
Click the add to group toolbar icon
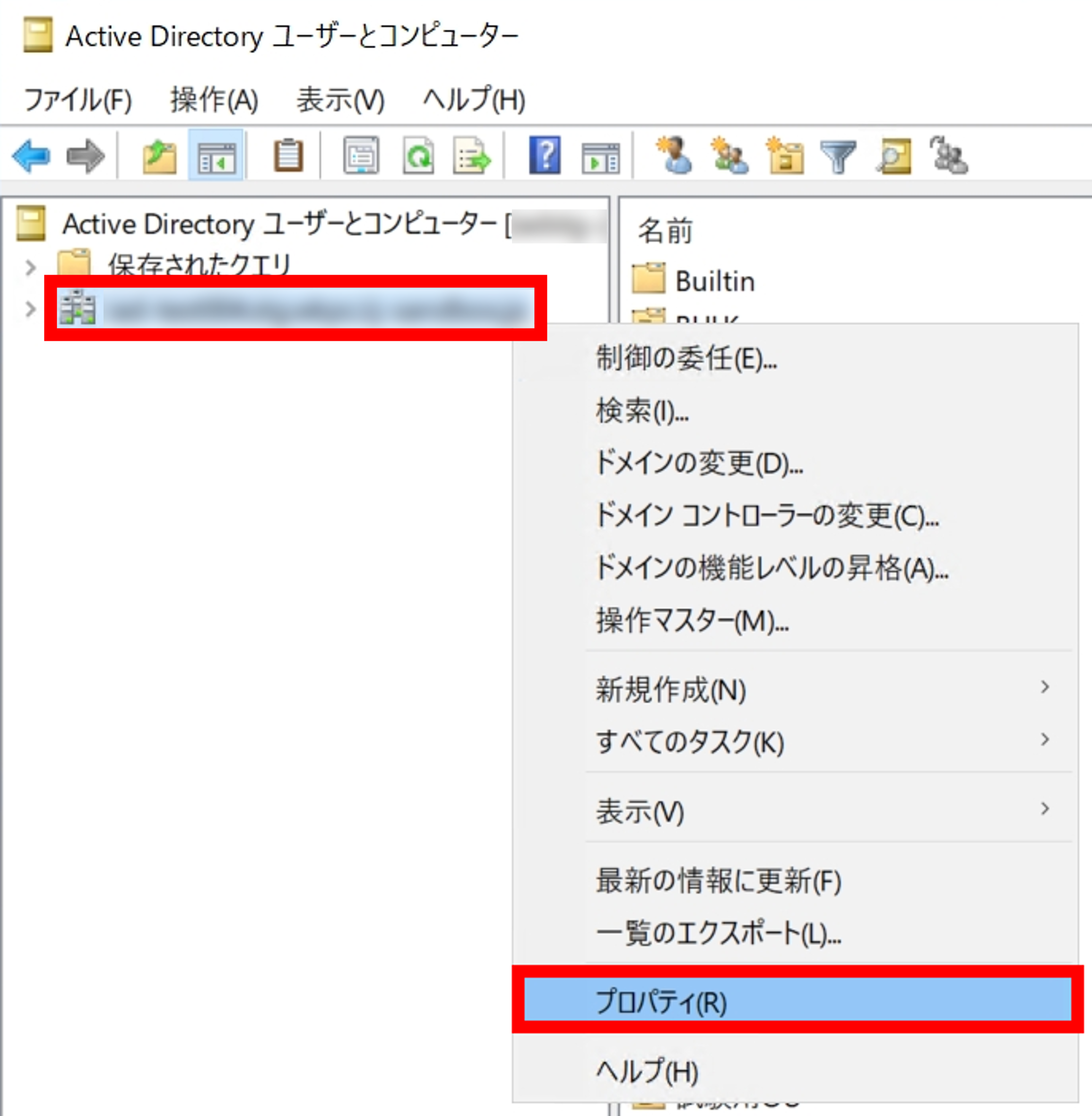tap(949, 155)
